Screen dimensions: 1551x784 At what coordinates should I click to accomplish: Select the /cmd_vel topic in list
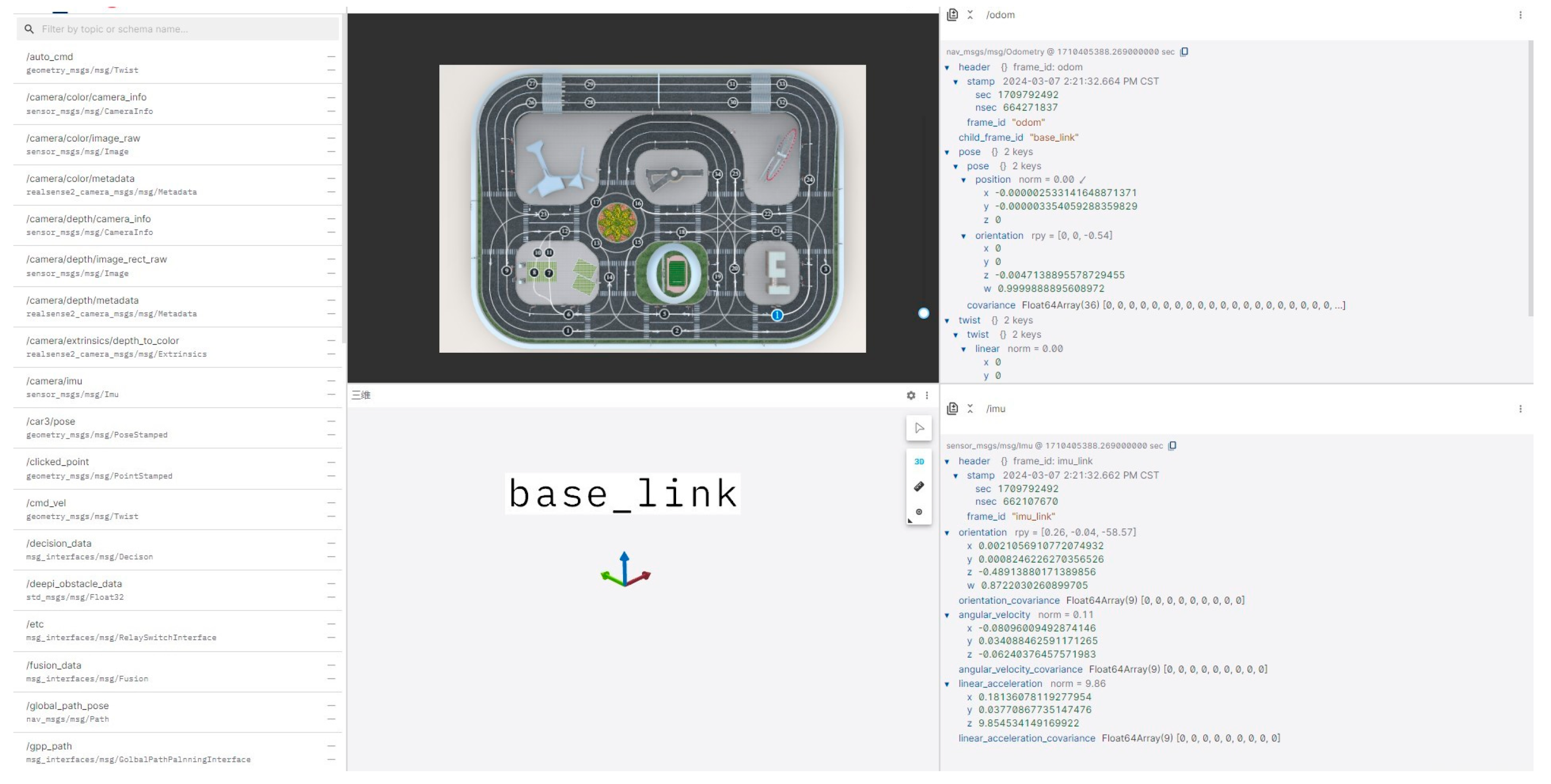pyautogui.click(x=46, y=503)
